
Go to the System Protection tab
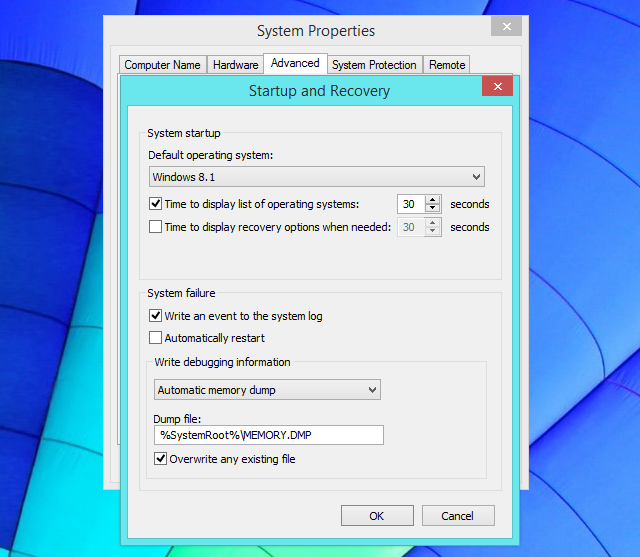[374, 65]
